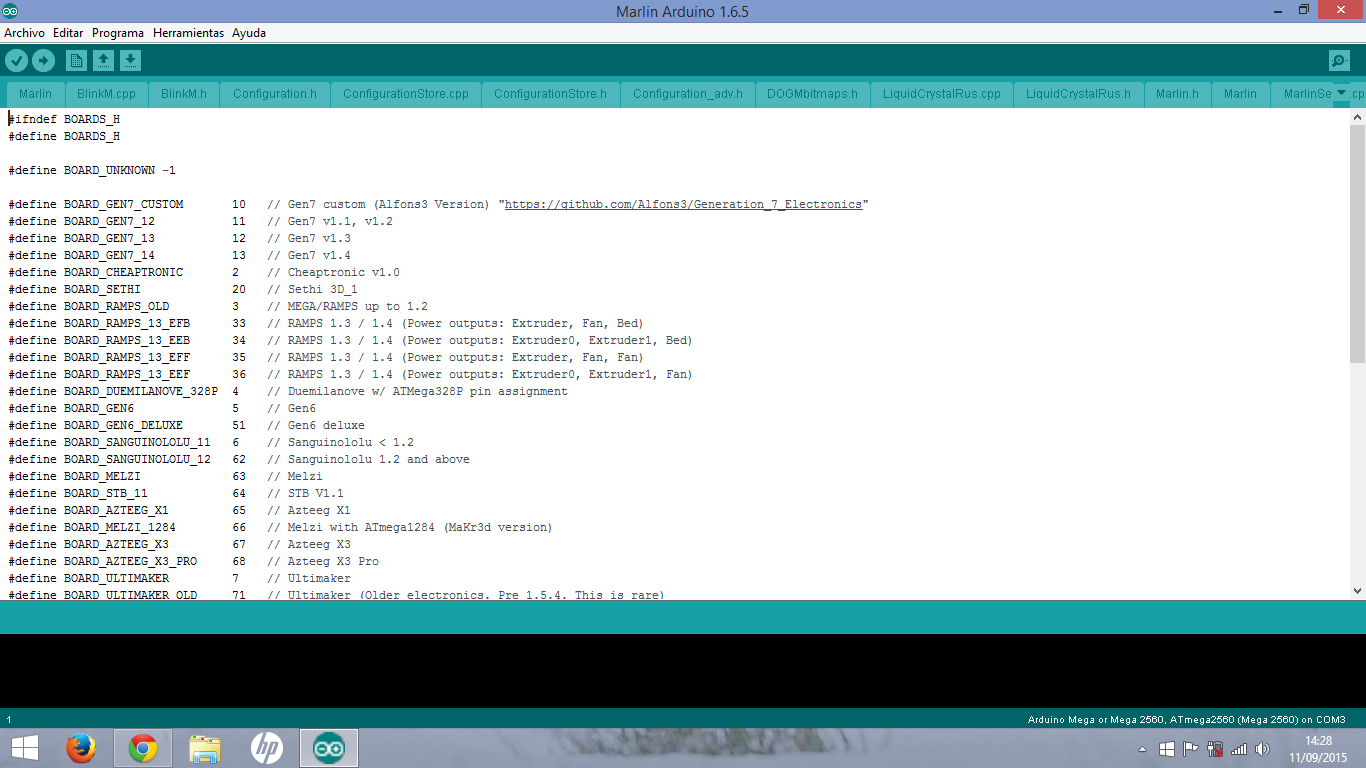1366x768 pixels.
Task: Open the network signal tray icon
Action: click(x=1239, y=748)
